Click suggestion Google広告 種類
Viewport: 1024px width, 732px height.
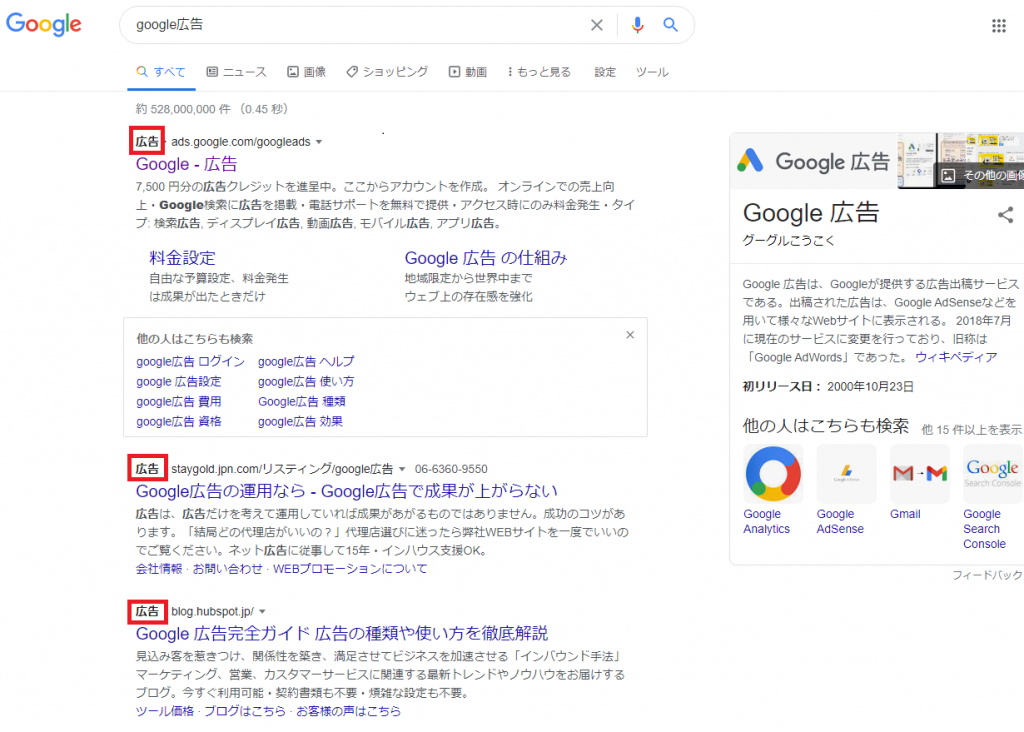(302, 402)
